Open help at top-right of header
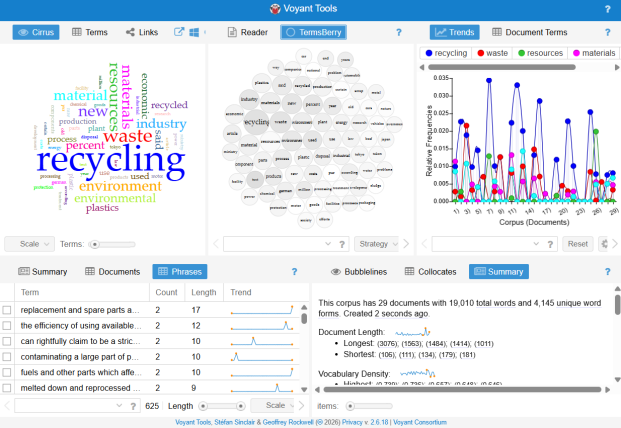621x428 pixels. (607, 9)
